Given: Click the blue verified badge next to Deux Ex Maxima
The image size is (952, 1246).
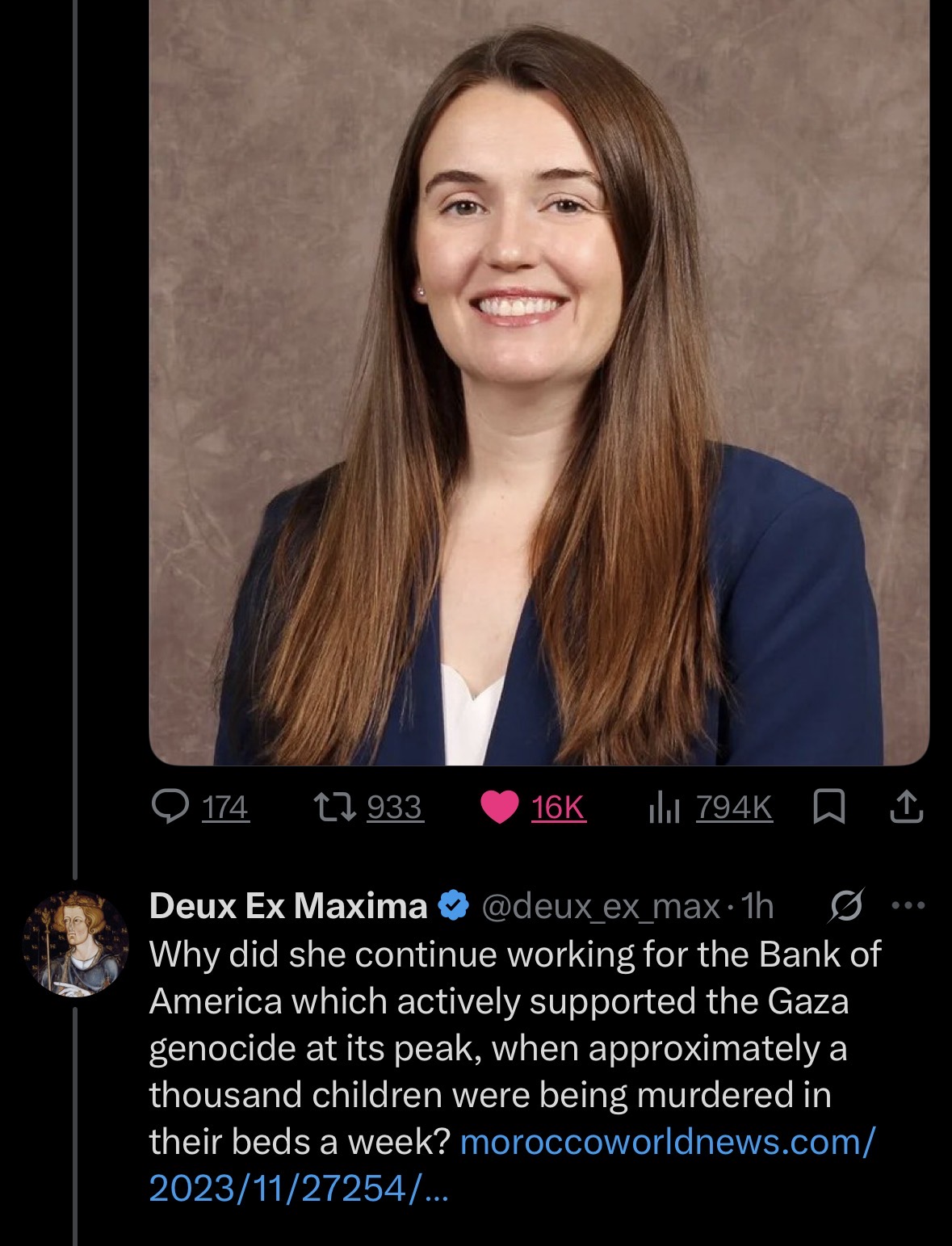Looking at the screenshot, I should 453,906.
